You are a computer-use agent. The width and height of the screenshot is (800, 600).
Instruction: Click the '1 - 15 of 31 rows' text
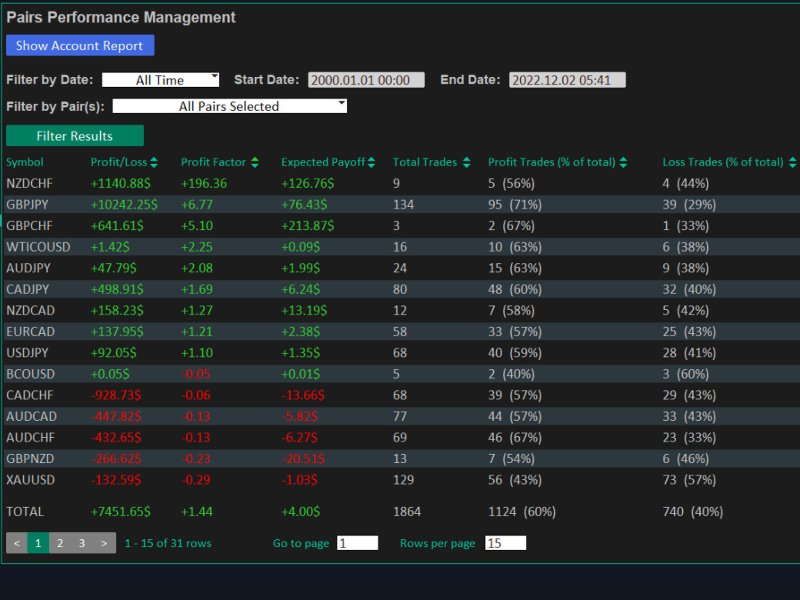pyautogui.click(x=168, y=543)
